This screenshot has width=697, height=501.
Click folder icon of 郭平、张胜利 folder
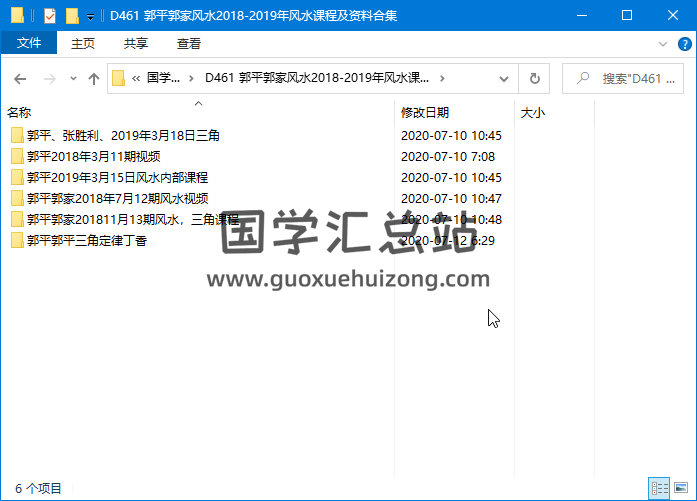tap(17, 135)
